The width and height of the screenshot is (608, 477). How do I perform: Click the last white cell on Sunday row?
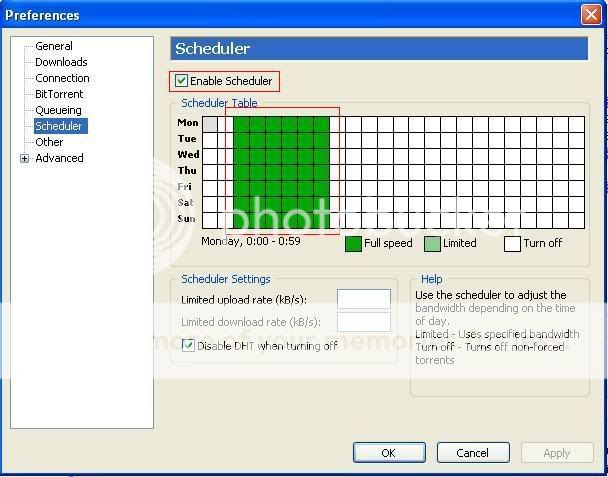click(x=577, y=220)
